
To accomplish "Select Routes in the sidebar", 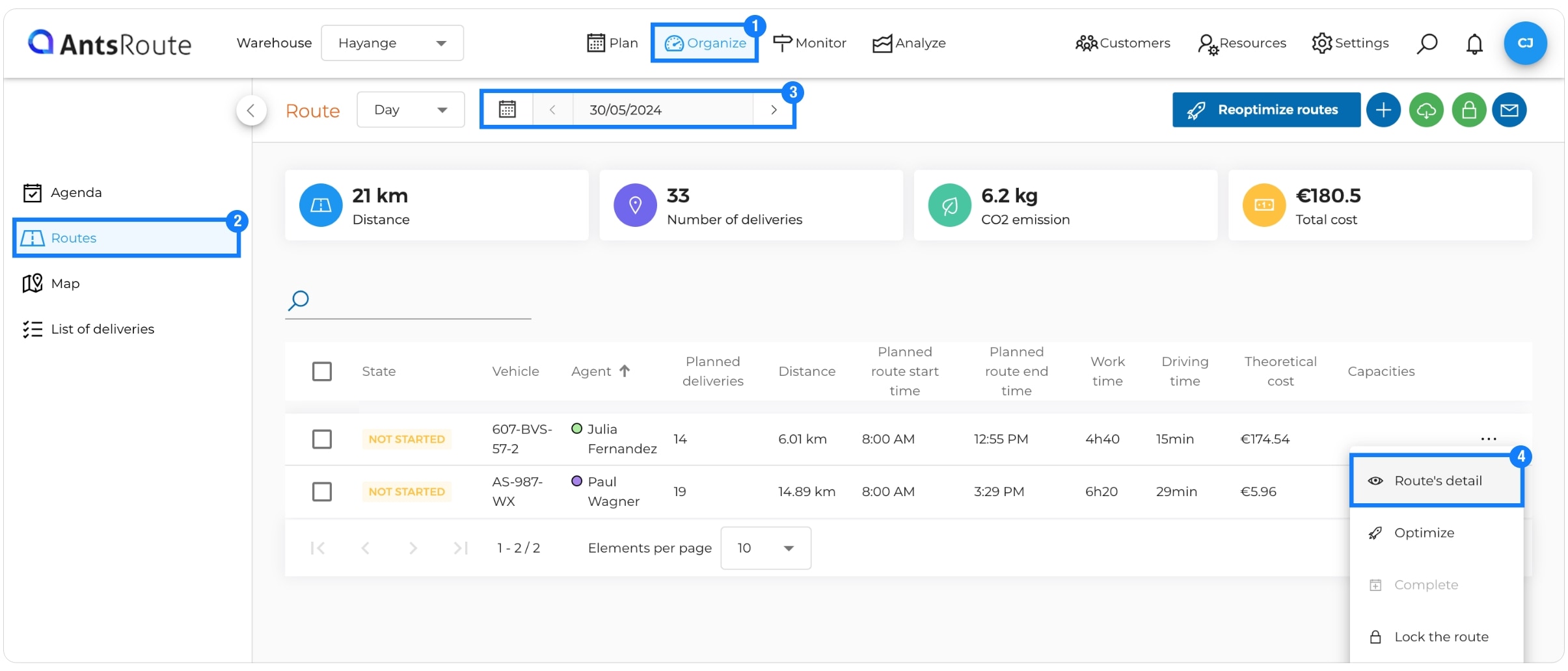I will click(126, 238).
